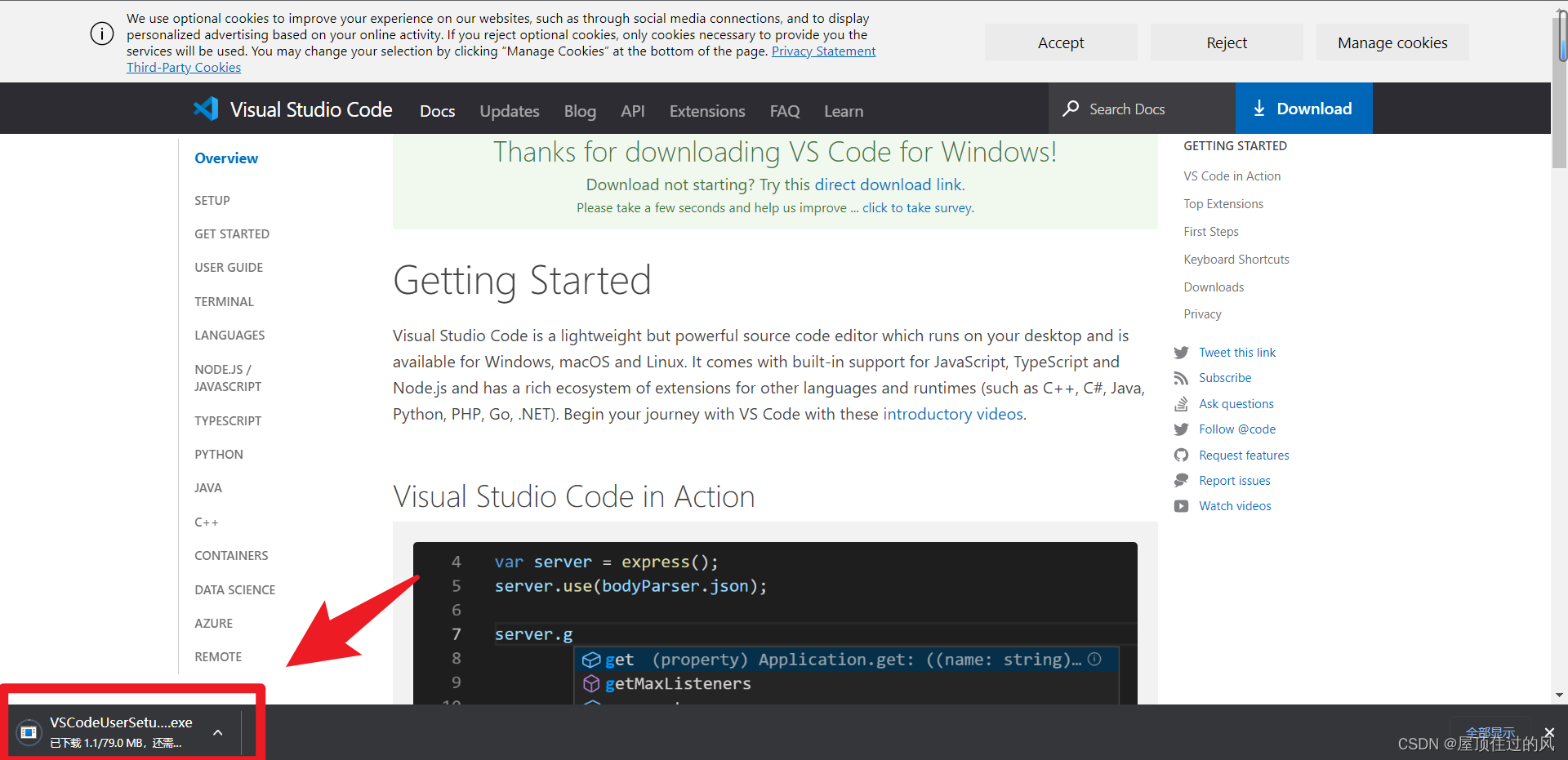1568x760 pixels.
Task: Select Overview in the left sidebar
Action: tap(226, 158)
